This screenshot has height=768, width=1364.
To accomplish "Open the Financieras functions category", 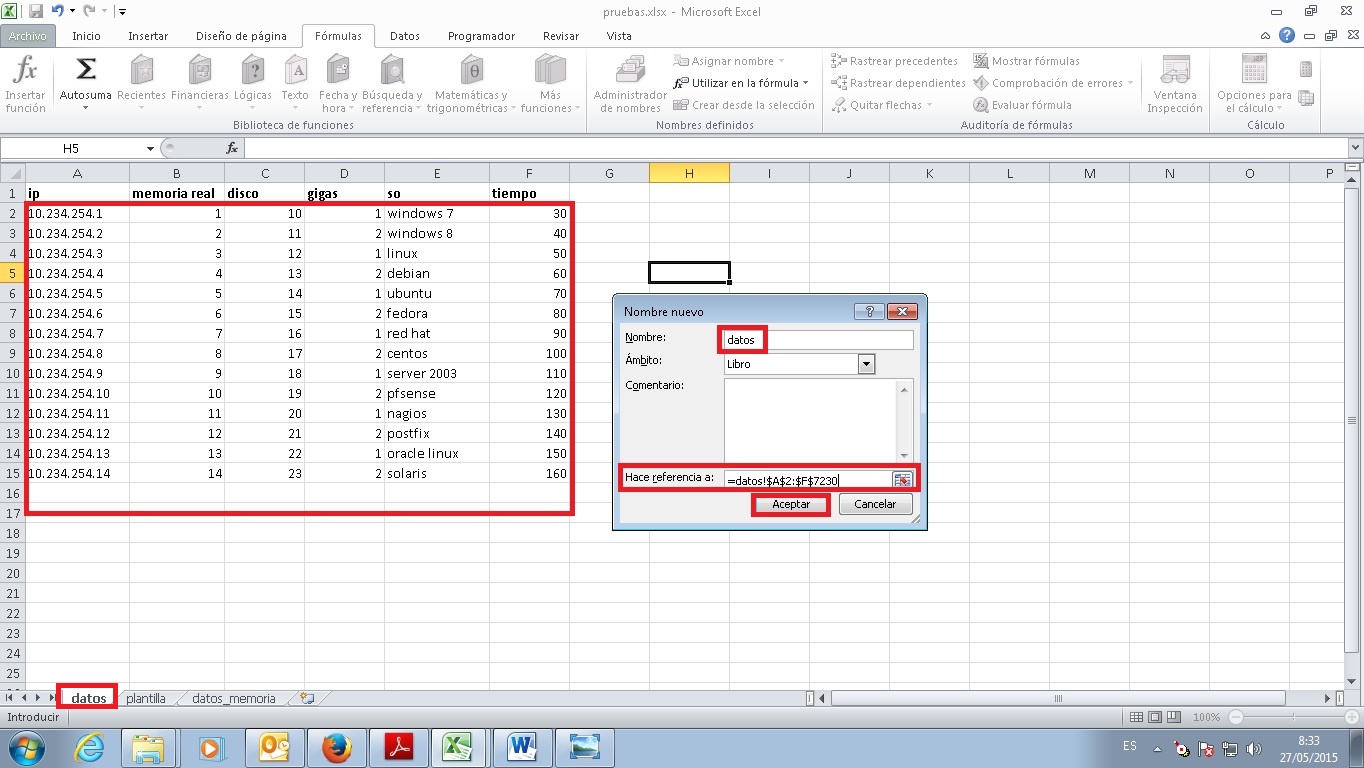I will 199,82.
